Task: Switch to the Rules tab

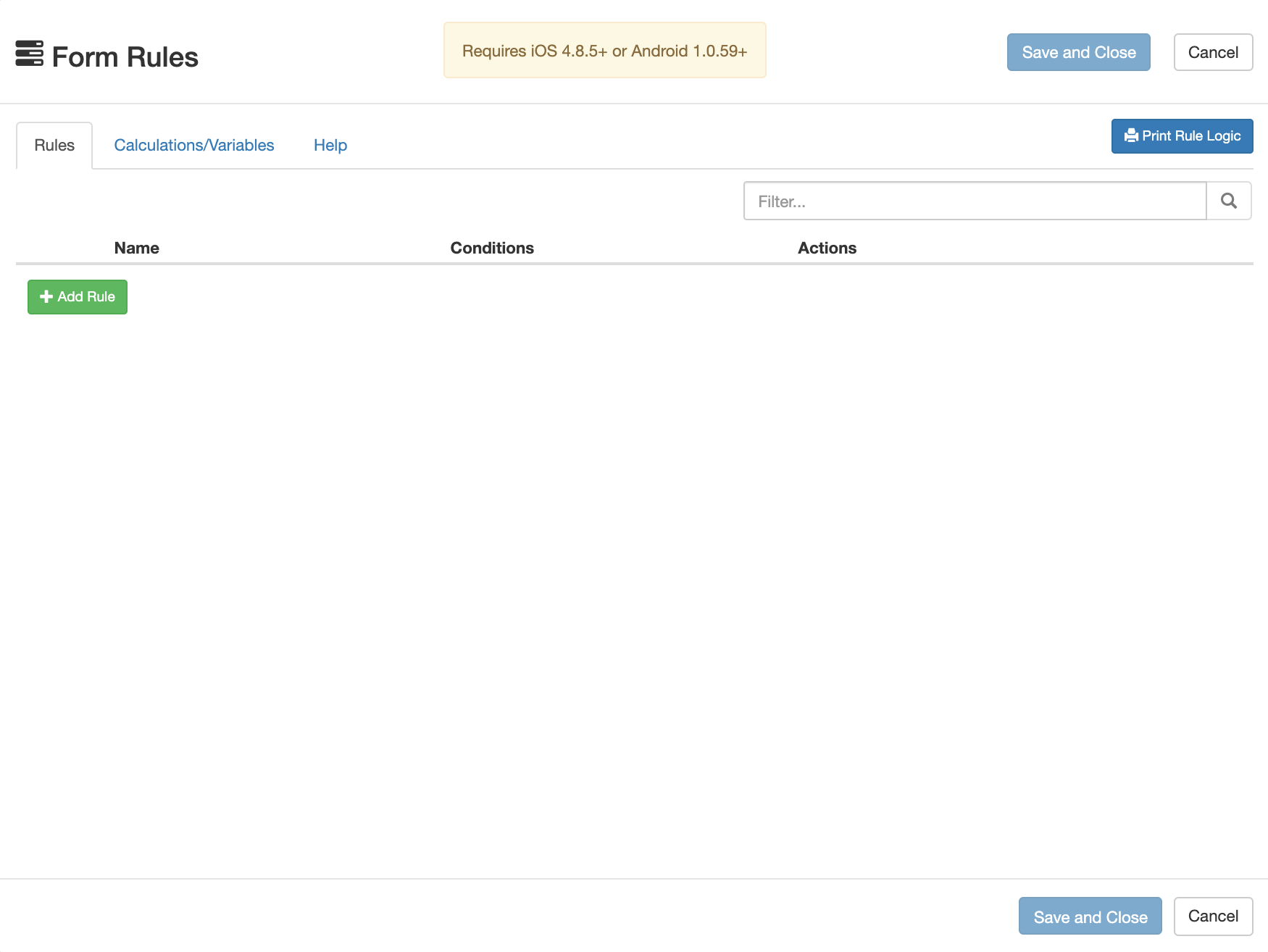Action: tap(54, 145)
